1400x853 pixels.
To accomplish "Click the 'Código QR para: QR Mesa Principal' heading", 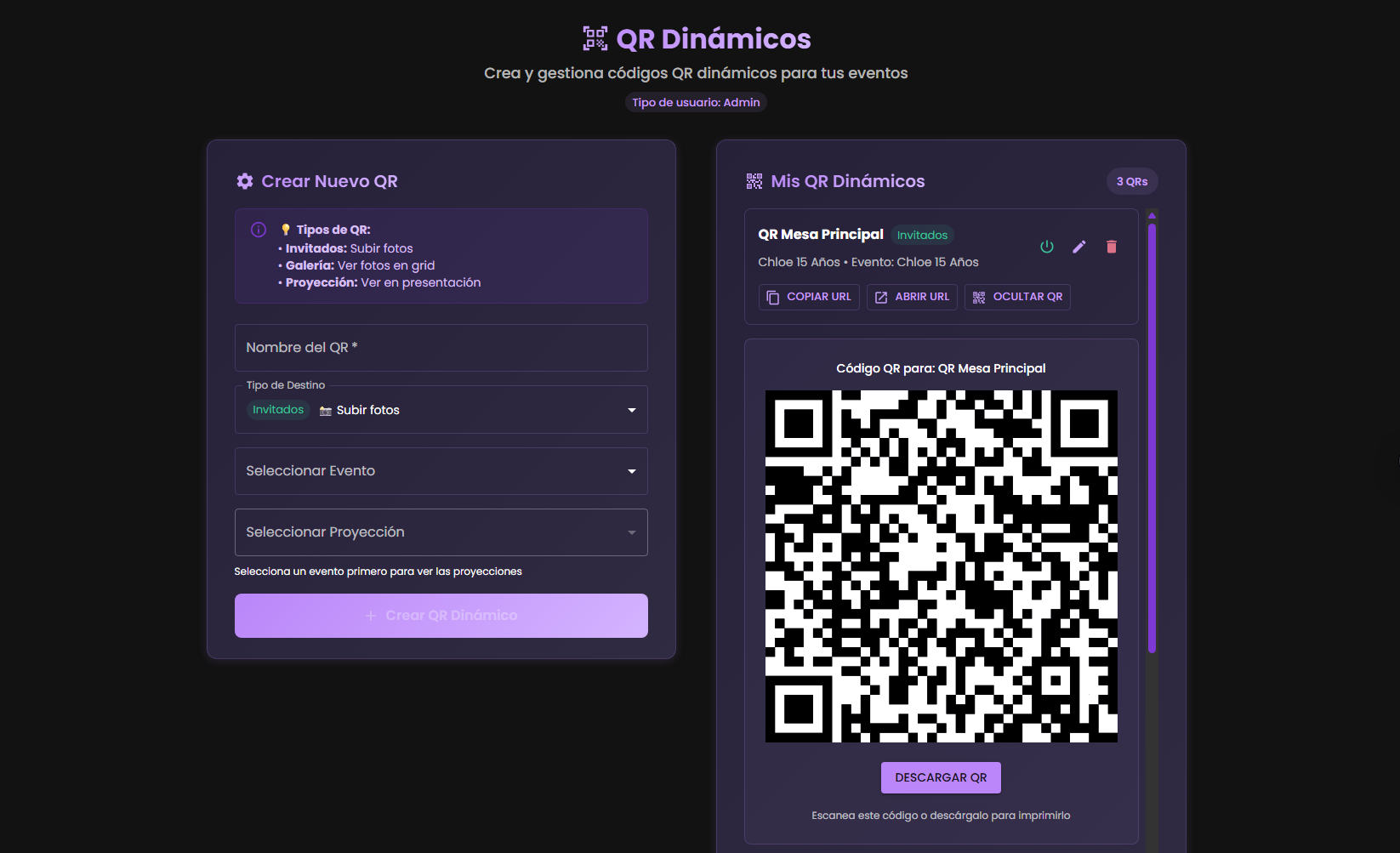I will (x=941, y=368).
